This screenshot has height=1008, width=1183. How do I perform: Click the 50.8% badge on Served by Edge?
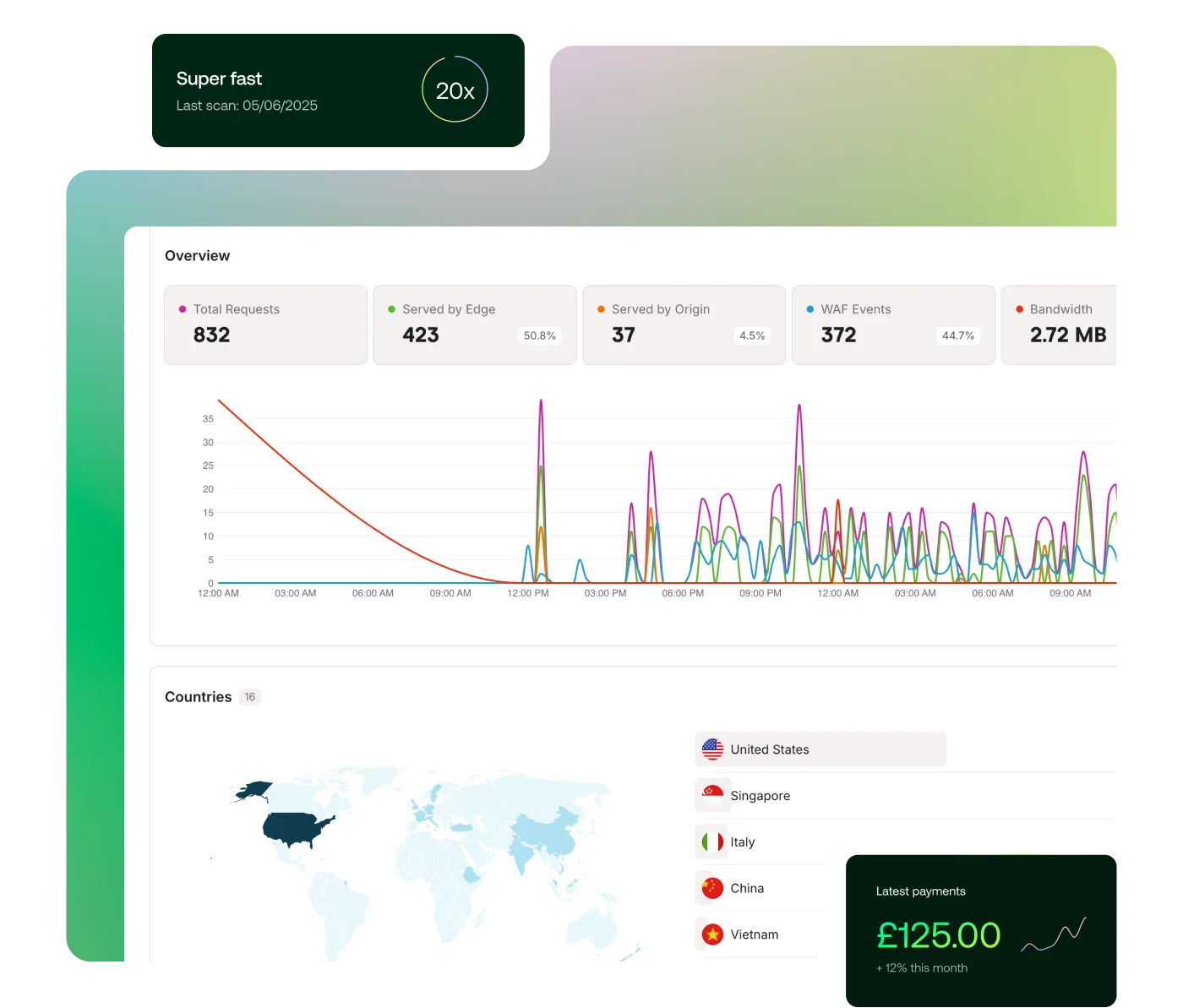538,335
